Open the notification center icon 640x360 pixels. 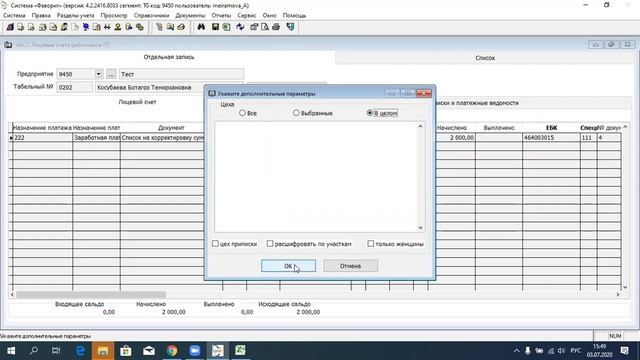click(624, 351)
